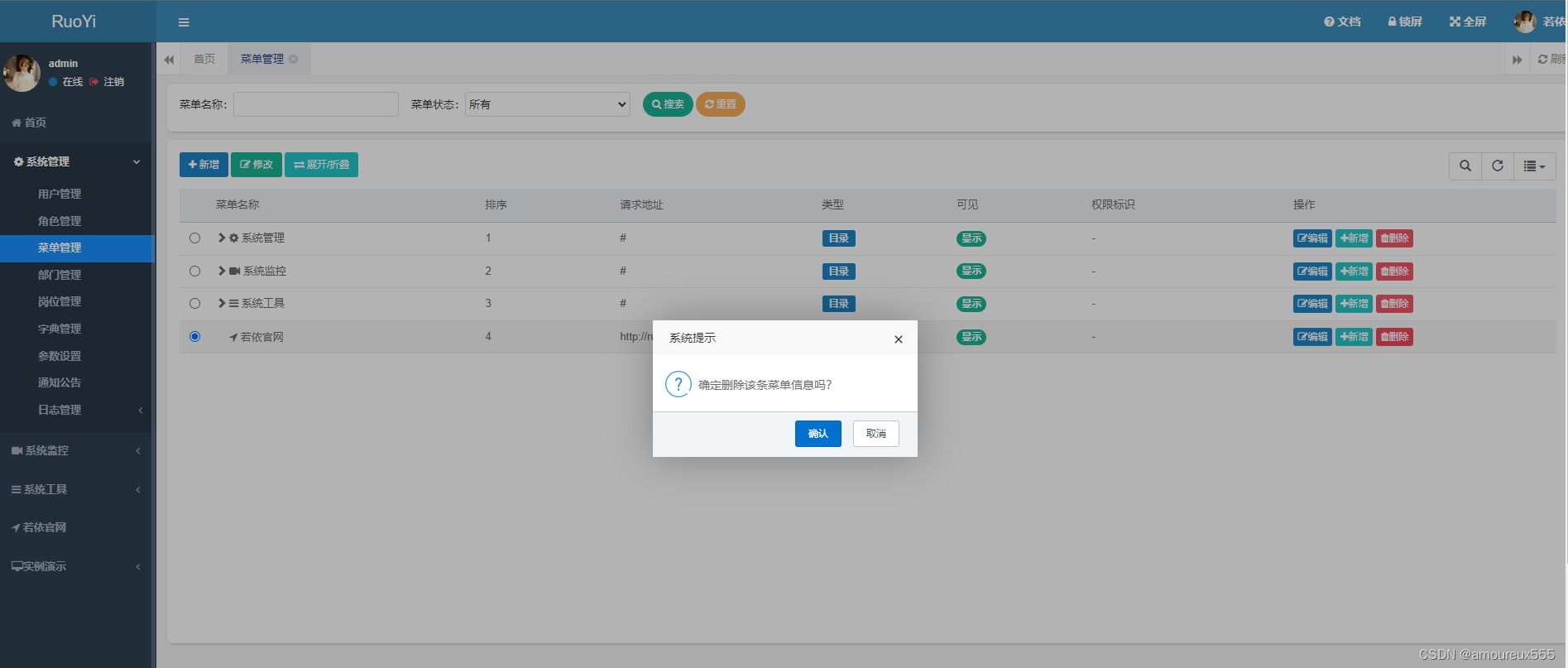Click the table search magnifier icon
Image resolution: width=1568 pixels, height=668 pixels.
click(1465, 166)
